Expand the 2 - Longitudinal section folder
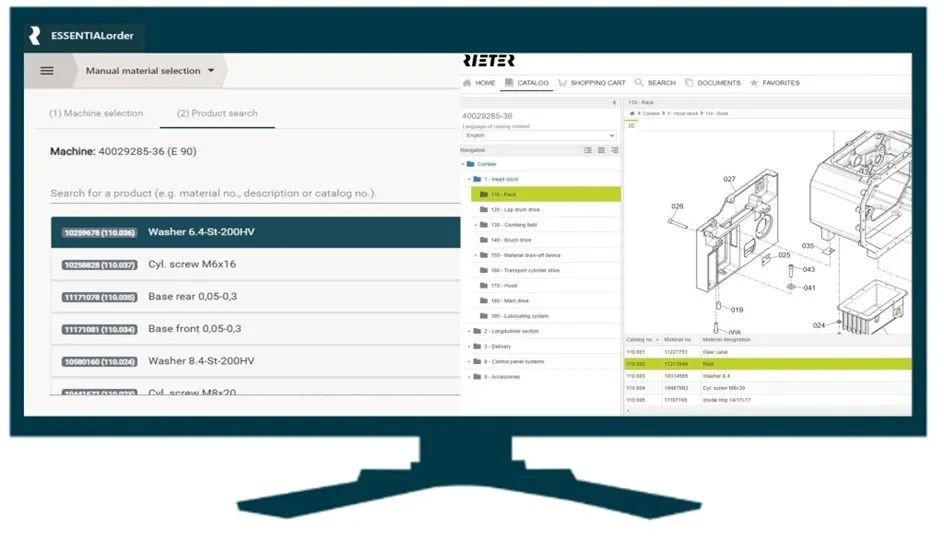This screenshot has width=944, height=541. [x=469, y=331]
